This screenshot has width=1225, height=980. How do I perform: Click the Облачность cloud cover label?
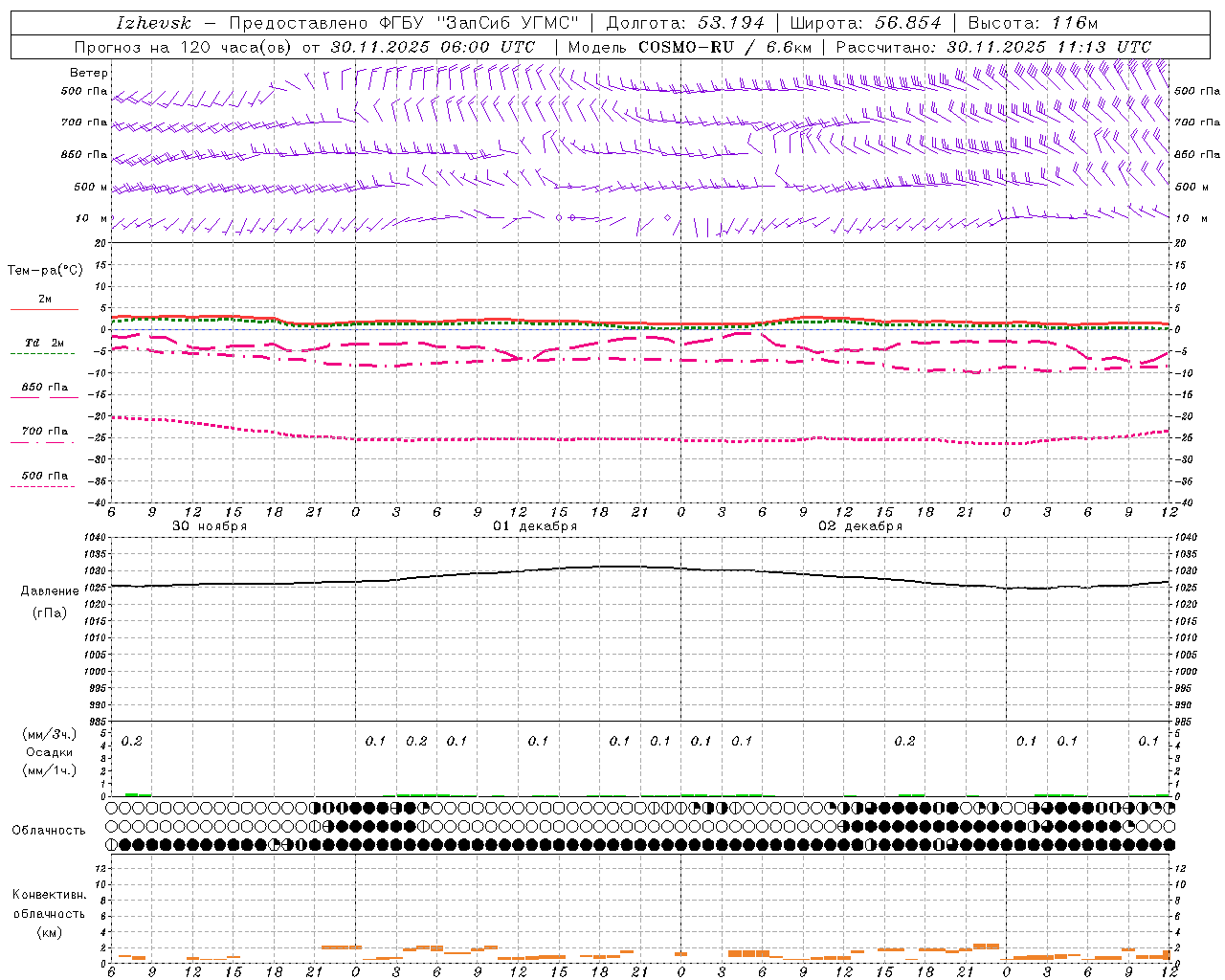[x=49, y=830]
